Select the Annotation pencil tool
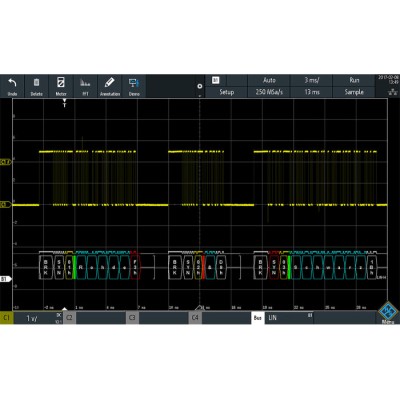Image resolution: width=400 pixels, height=400 pixels. tap(110, 86)
